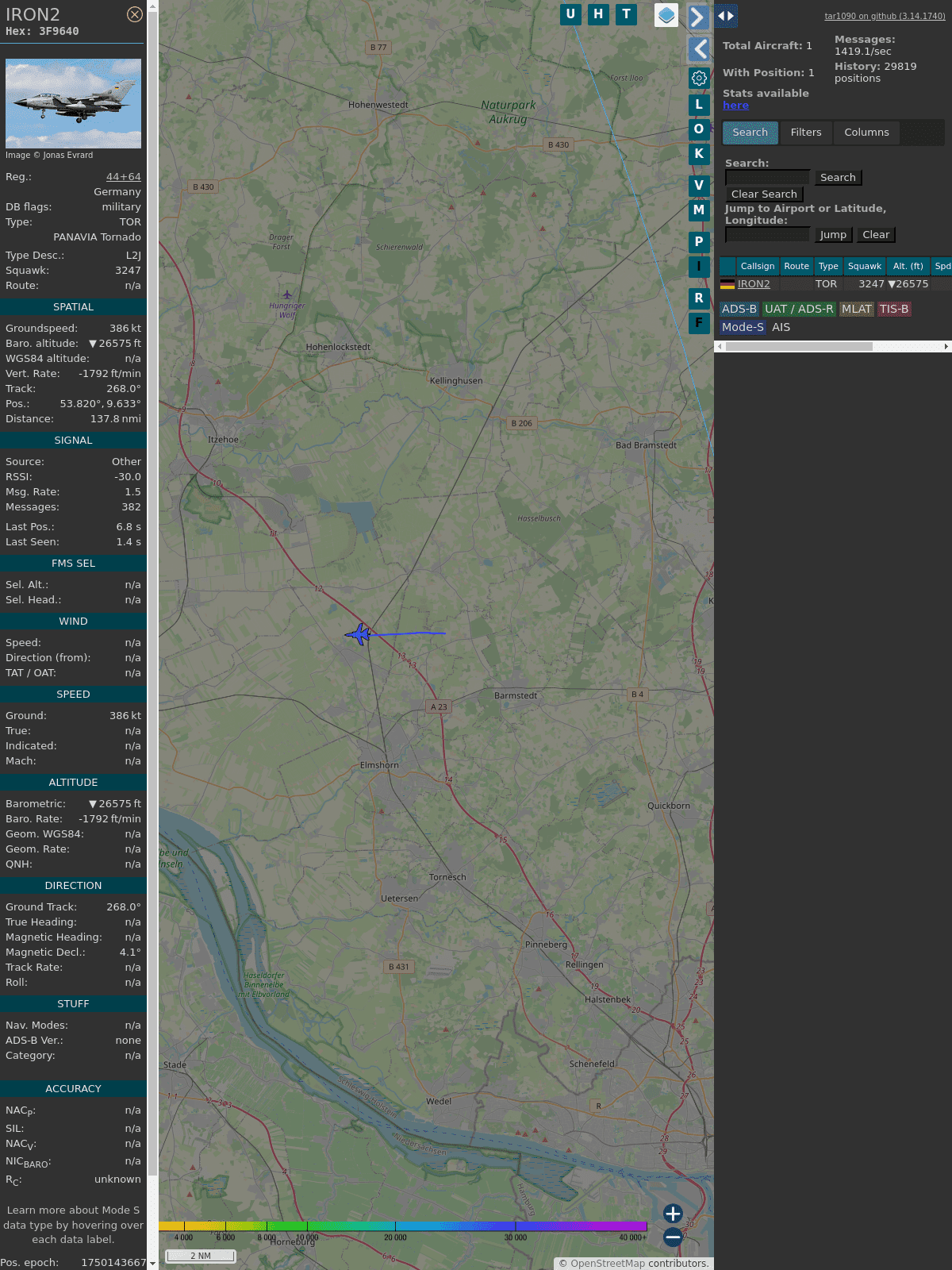Viewport: 952px width, 1270px height.
Task: Click the AIS source legend
Action: pyautogui.click(x=781, y=327)
